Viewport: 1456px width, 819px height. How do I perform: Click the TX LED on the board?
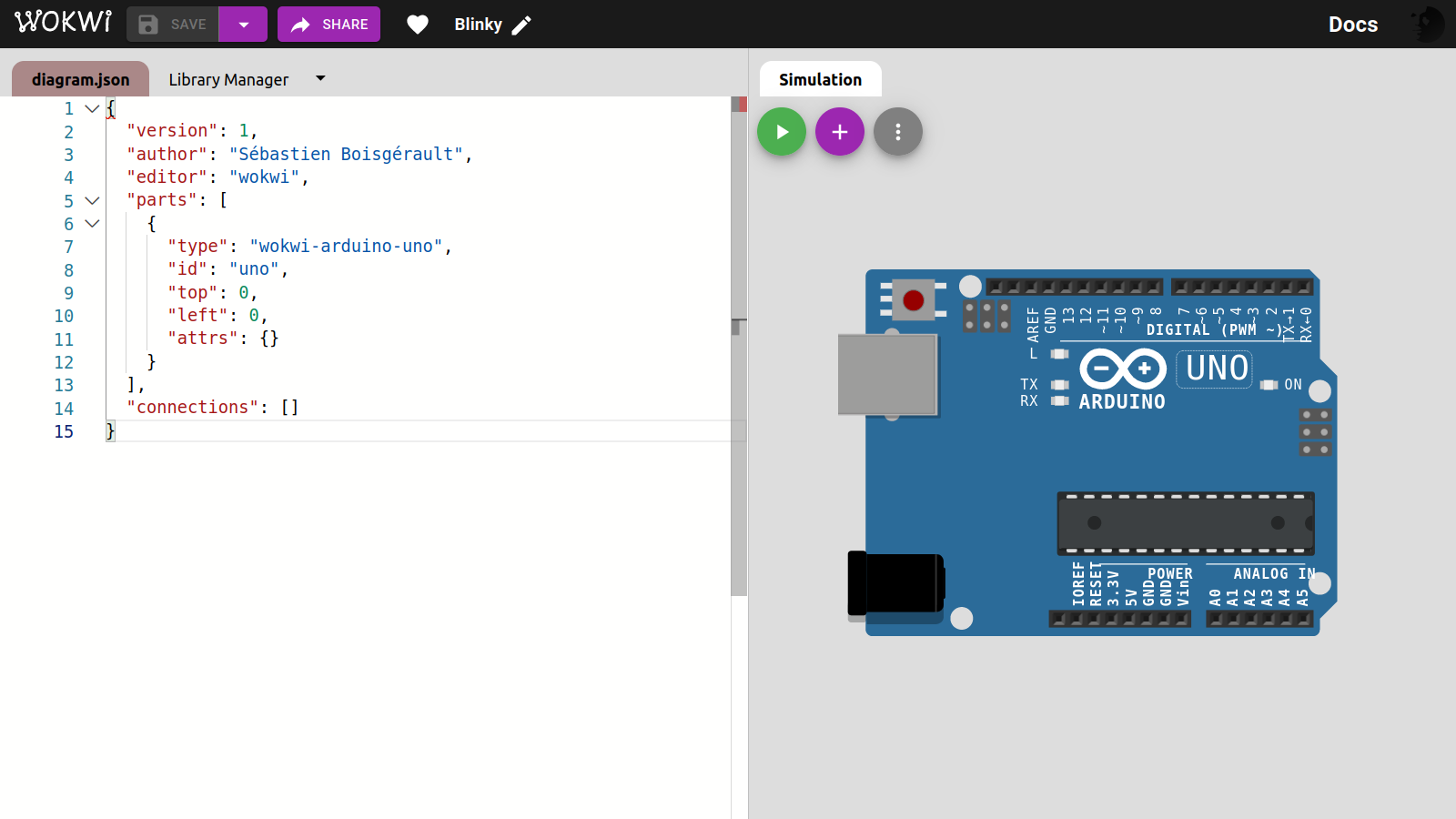point(1060,384)
